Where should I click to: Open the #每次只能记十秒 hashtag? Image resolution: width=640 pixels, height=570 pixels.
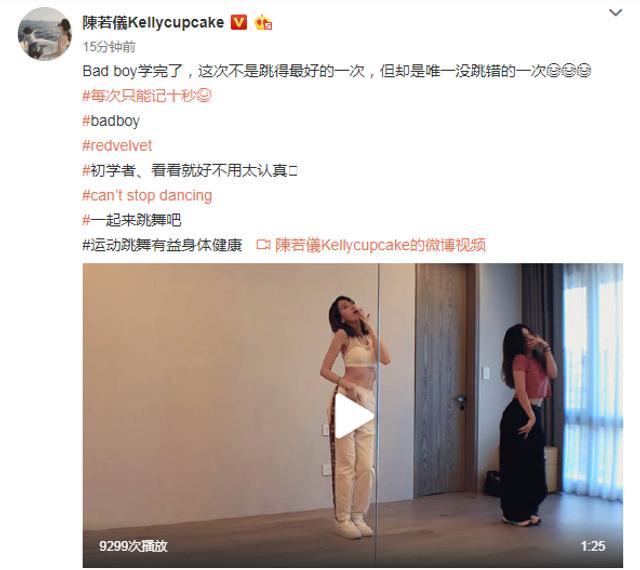[x=140, y=96]
